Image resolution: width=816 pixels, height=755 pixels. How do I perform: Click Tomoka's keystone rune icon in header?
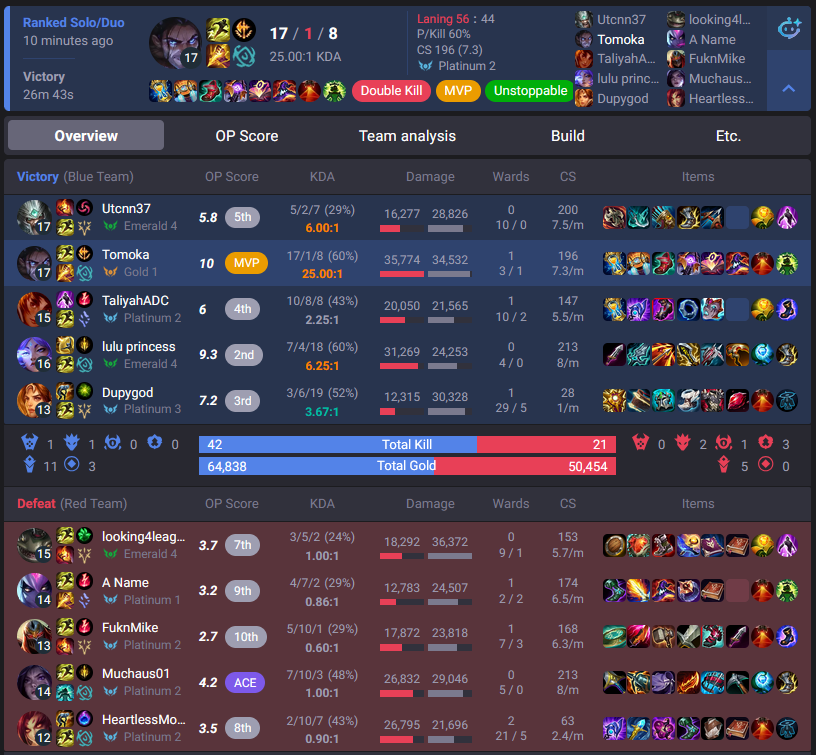tap(244, 30)
